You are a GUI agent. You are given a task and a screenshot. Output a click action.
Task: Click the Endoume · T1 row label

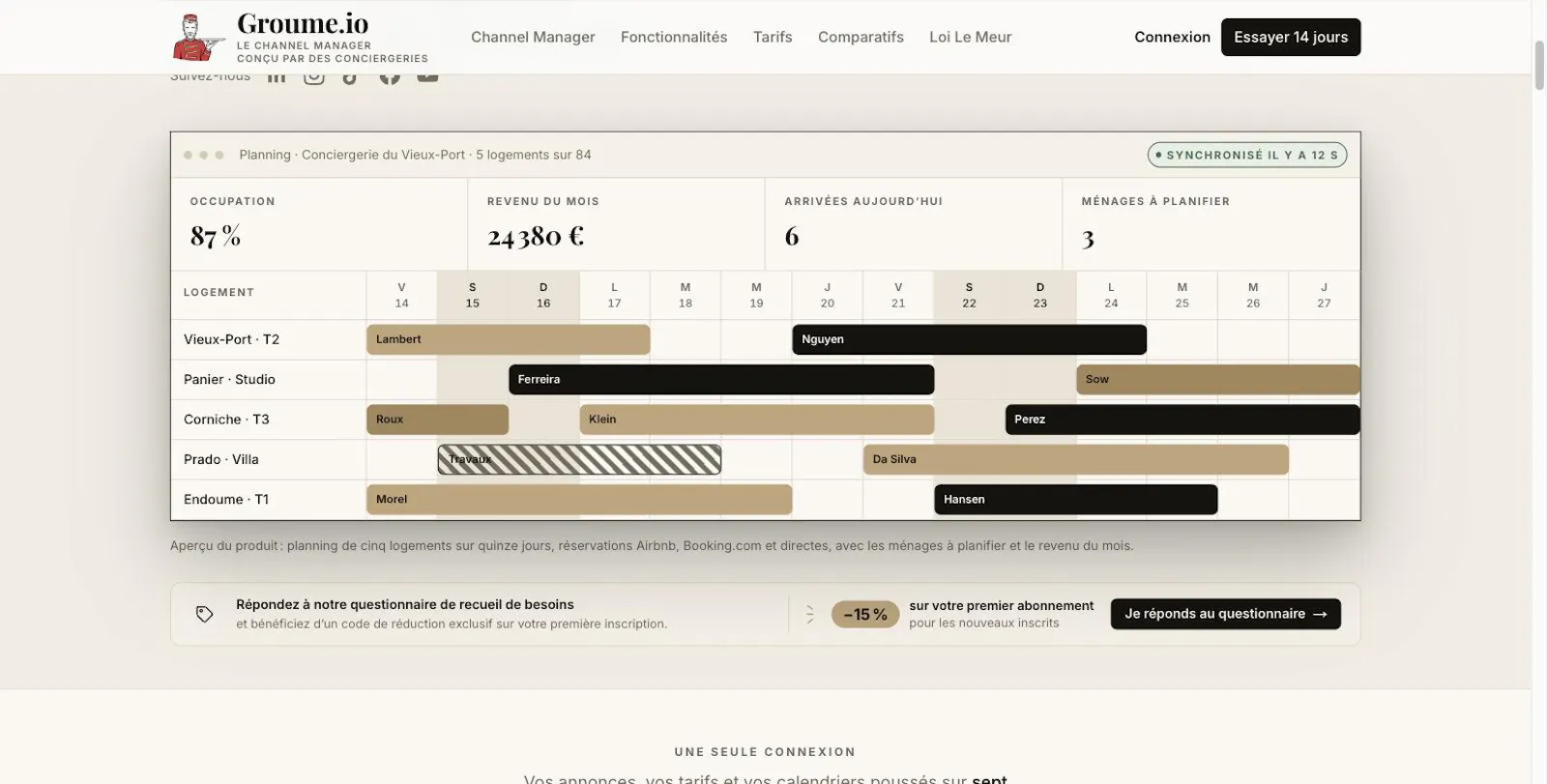pos(226,499)
